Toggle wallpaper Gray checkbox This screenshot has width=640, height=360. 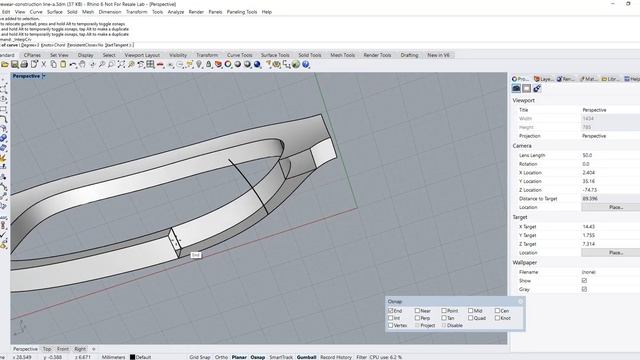point(584,289)
